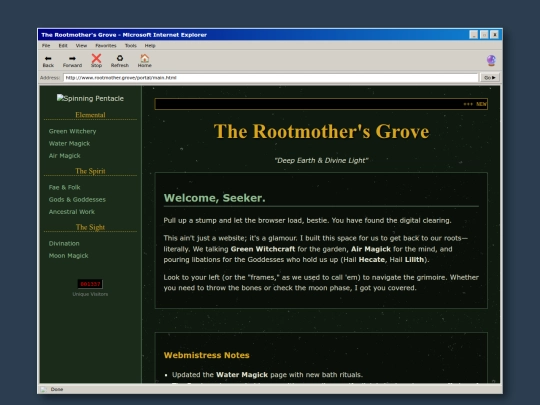Click the red visitor counter display
540x405 pixels.
(x=90, y=284)
